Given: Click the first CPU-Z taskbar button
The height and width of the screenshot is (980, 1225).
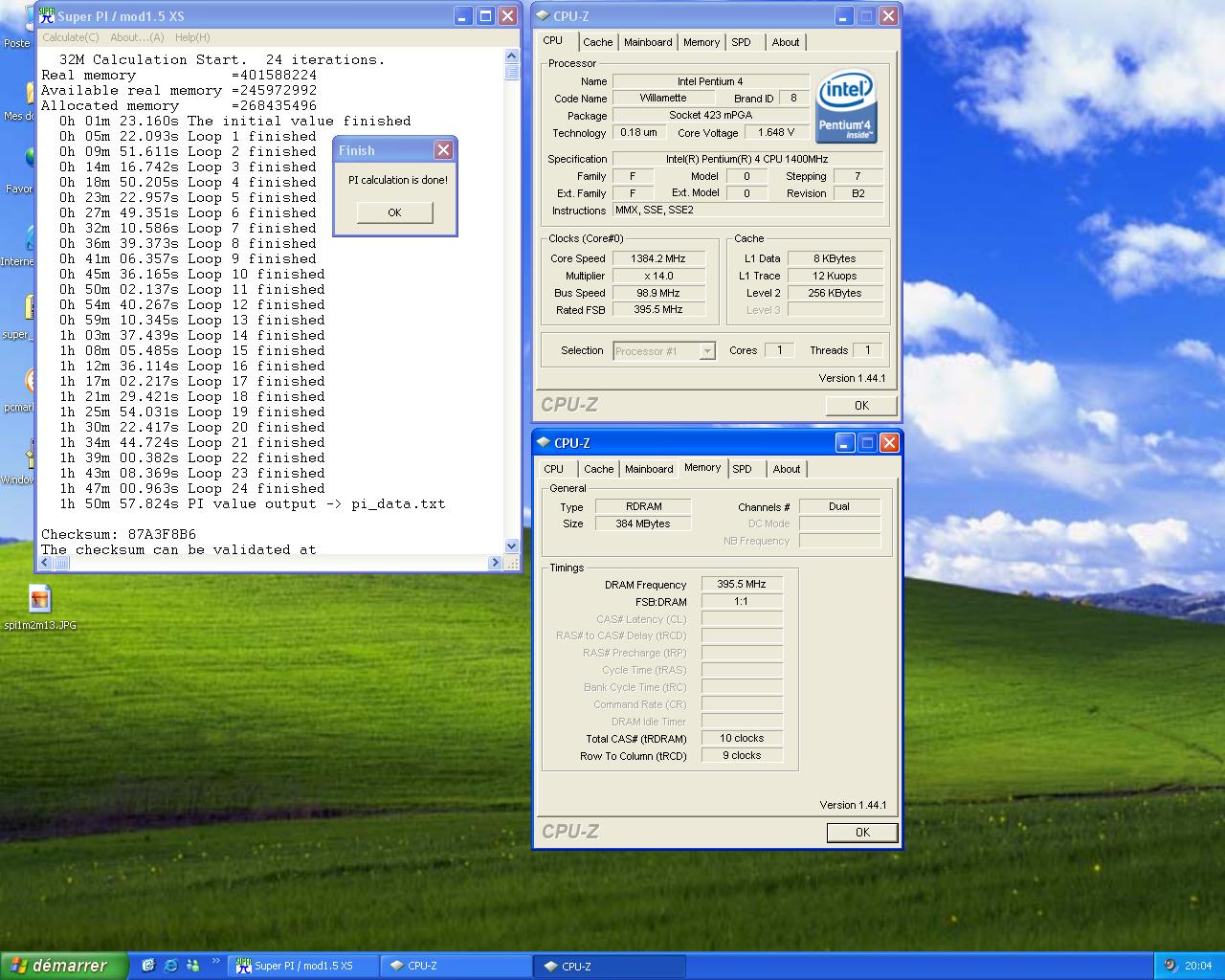Looking at the screenshot, I should tap(457, 966).
